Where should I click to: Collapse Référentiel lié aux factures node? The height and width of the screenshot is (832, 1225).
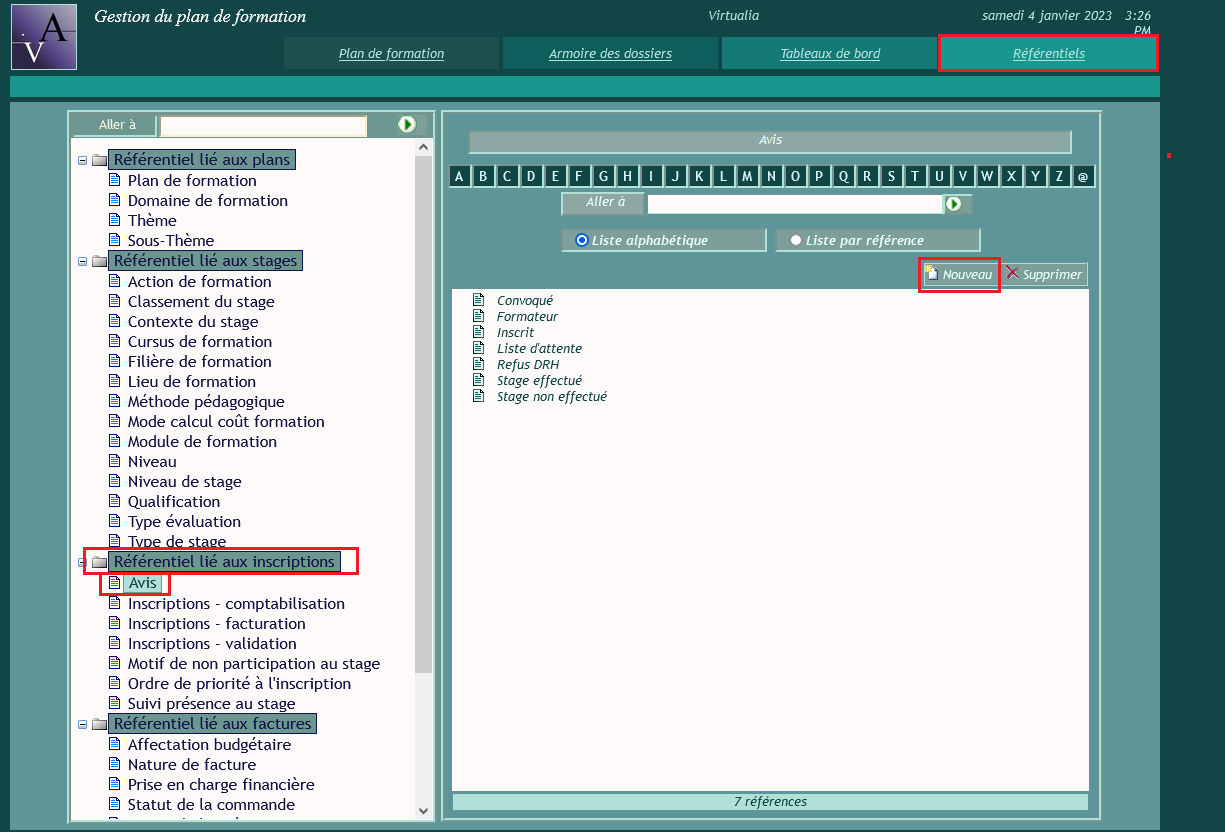83,724
